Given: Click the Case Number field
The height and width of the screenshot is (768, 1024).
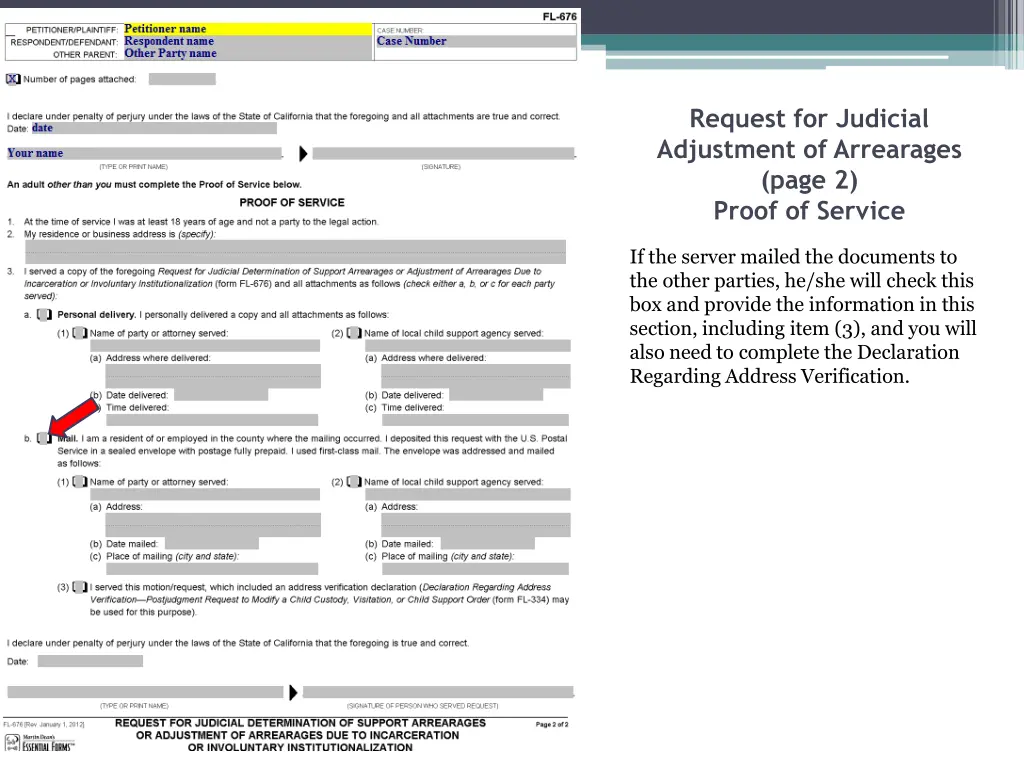Looking at the screenshot, I should click(475, 41).
